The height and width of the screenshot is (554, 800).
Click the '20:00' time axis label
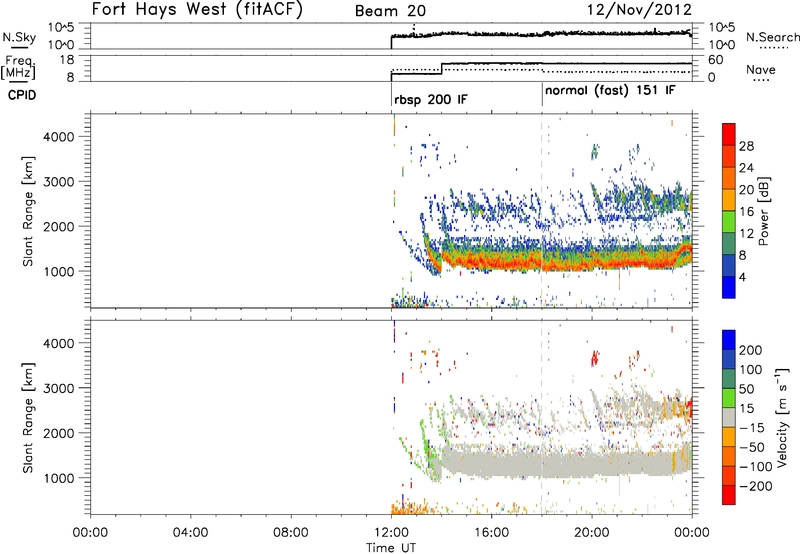point(591,533)
